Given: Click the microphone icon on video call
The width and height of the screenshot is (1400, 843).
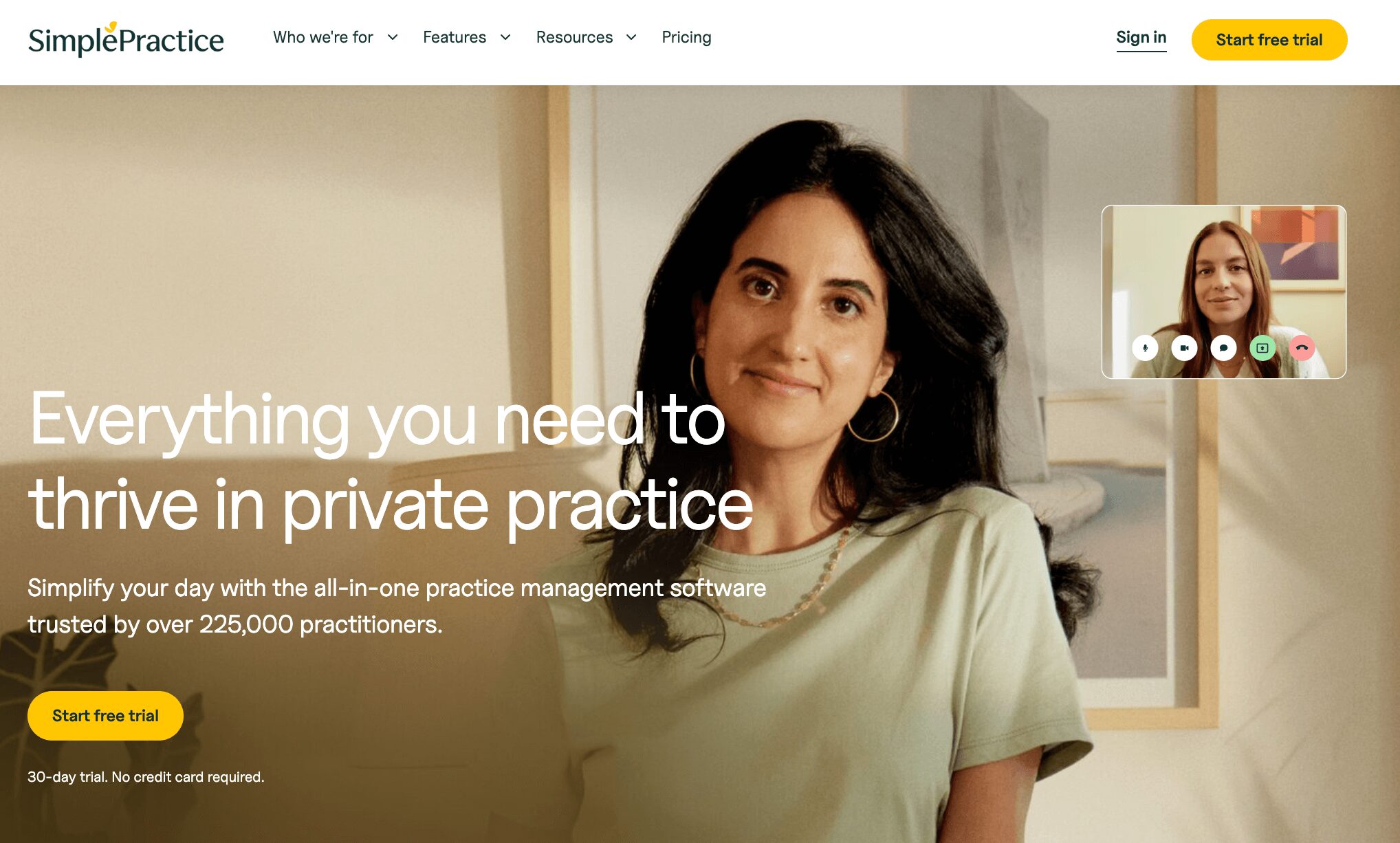Looking at the screenshot, I should pyautogui.click(x=1145, y=348).
